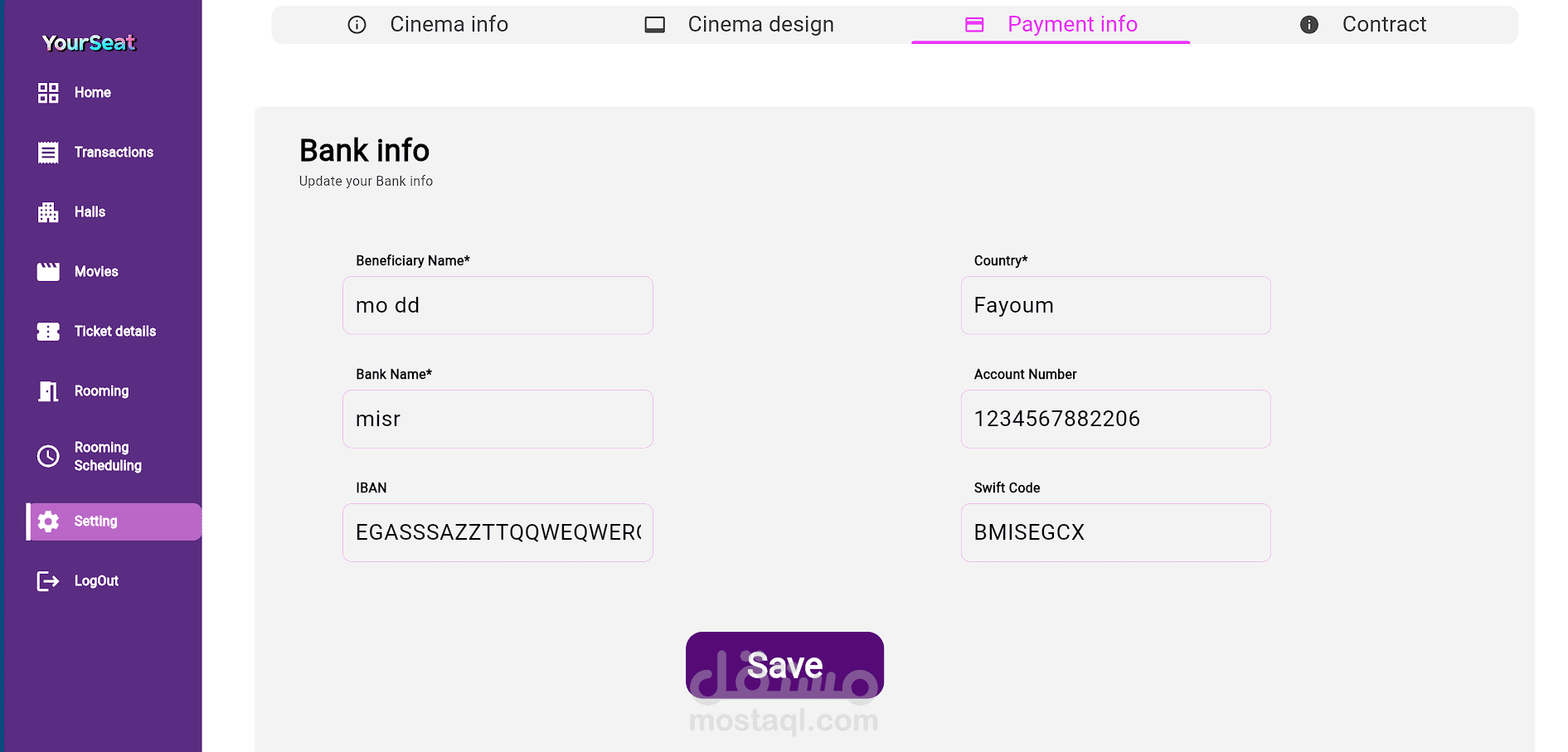Click the Setting gear icon
Screen dimensions: 1568x752
48,522
